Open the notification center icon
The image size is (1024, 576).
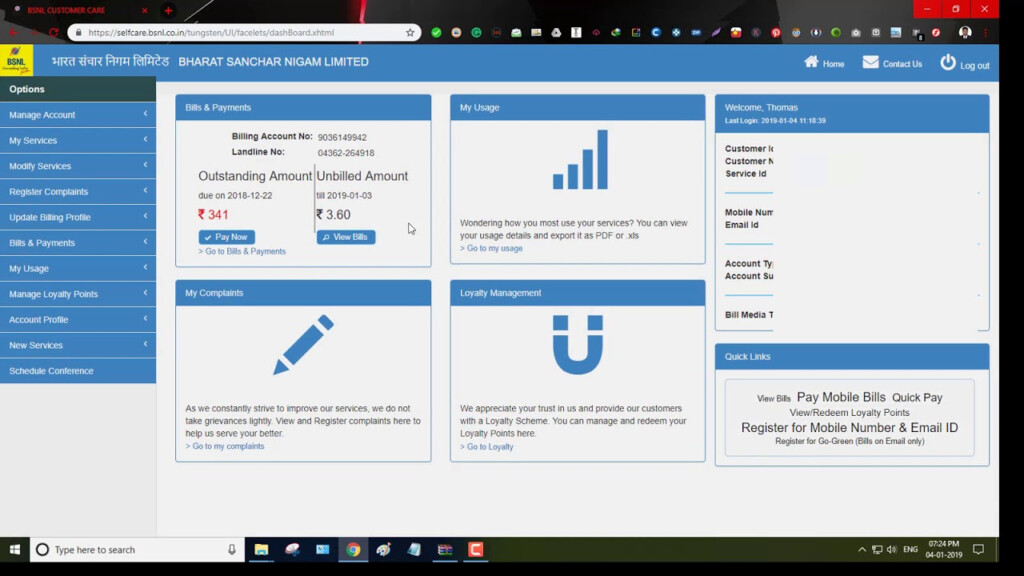tap(978, 549)
